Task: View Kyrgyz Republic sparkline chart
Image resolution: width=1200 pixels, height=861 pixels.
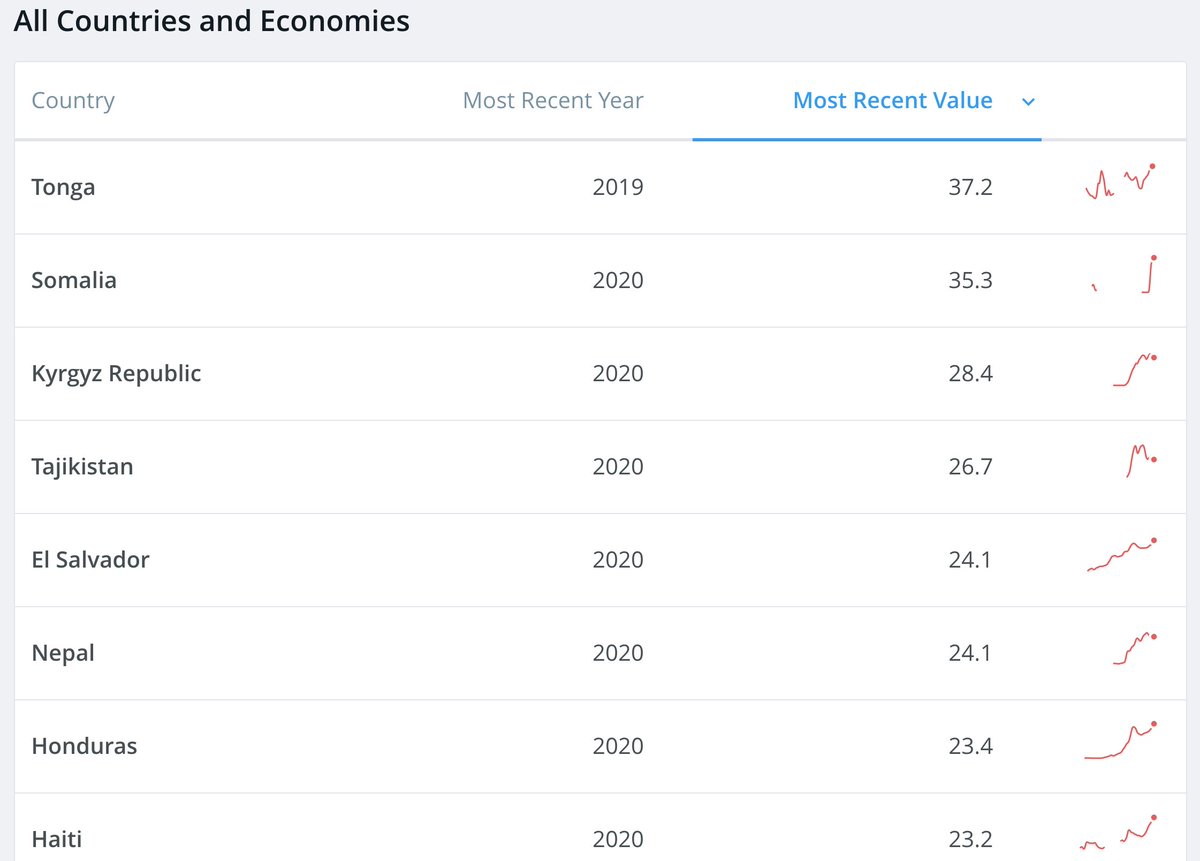Action: [x=1135, y=370]
